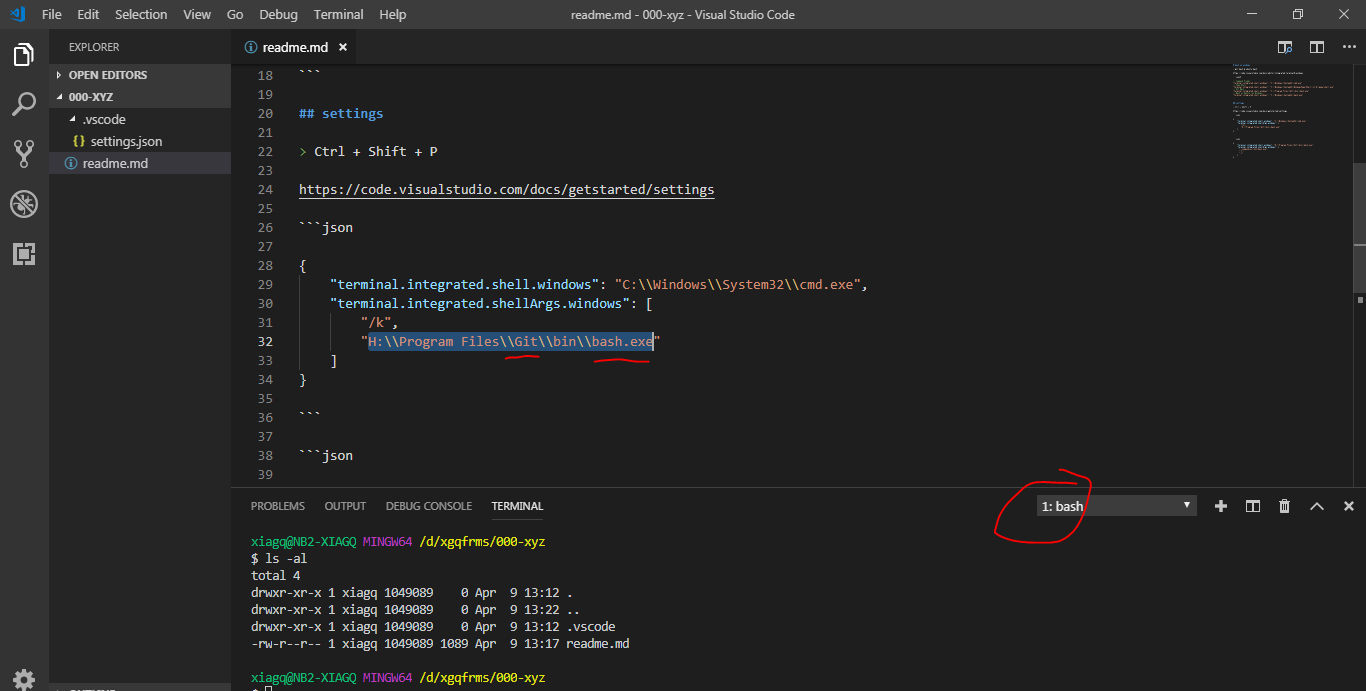
Task: Open the Explorer view in activity bar
Action: click(x=24, y=55)
